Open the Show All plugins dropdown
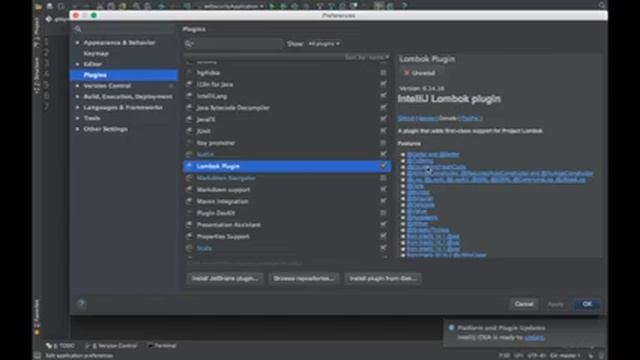The height and width of the screenshot is (360, 640). click(324, 44)
